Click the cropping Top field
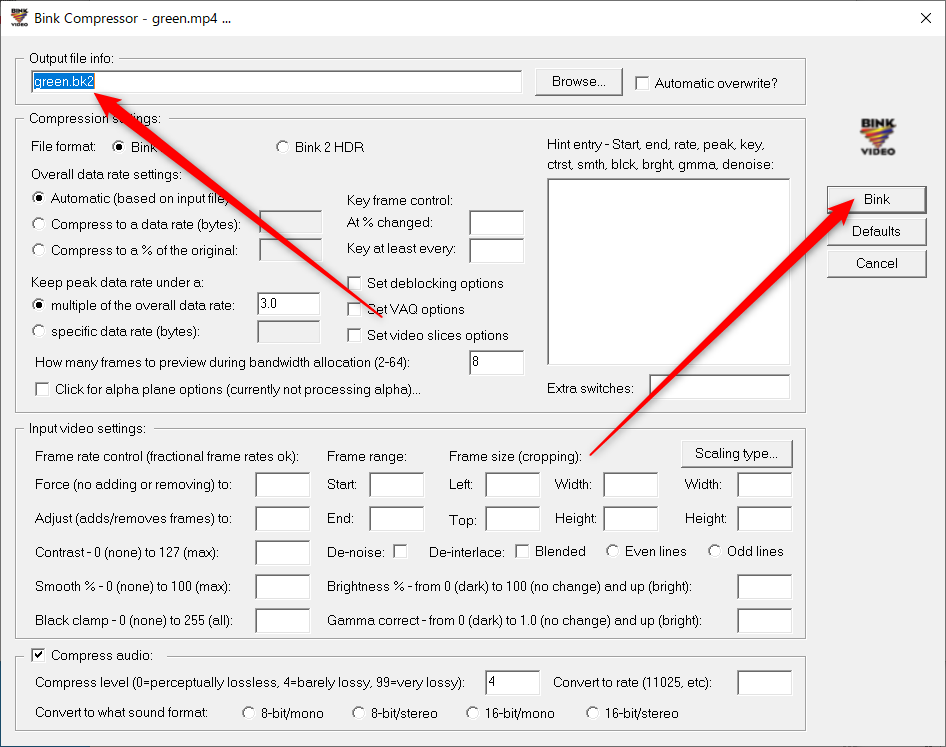 513,518
